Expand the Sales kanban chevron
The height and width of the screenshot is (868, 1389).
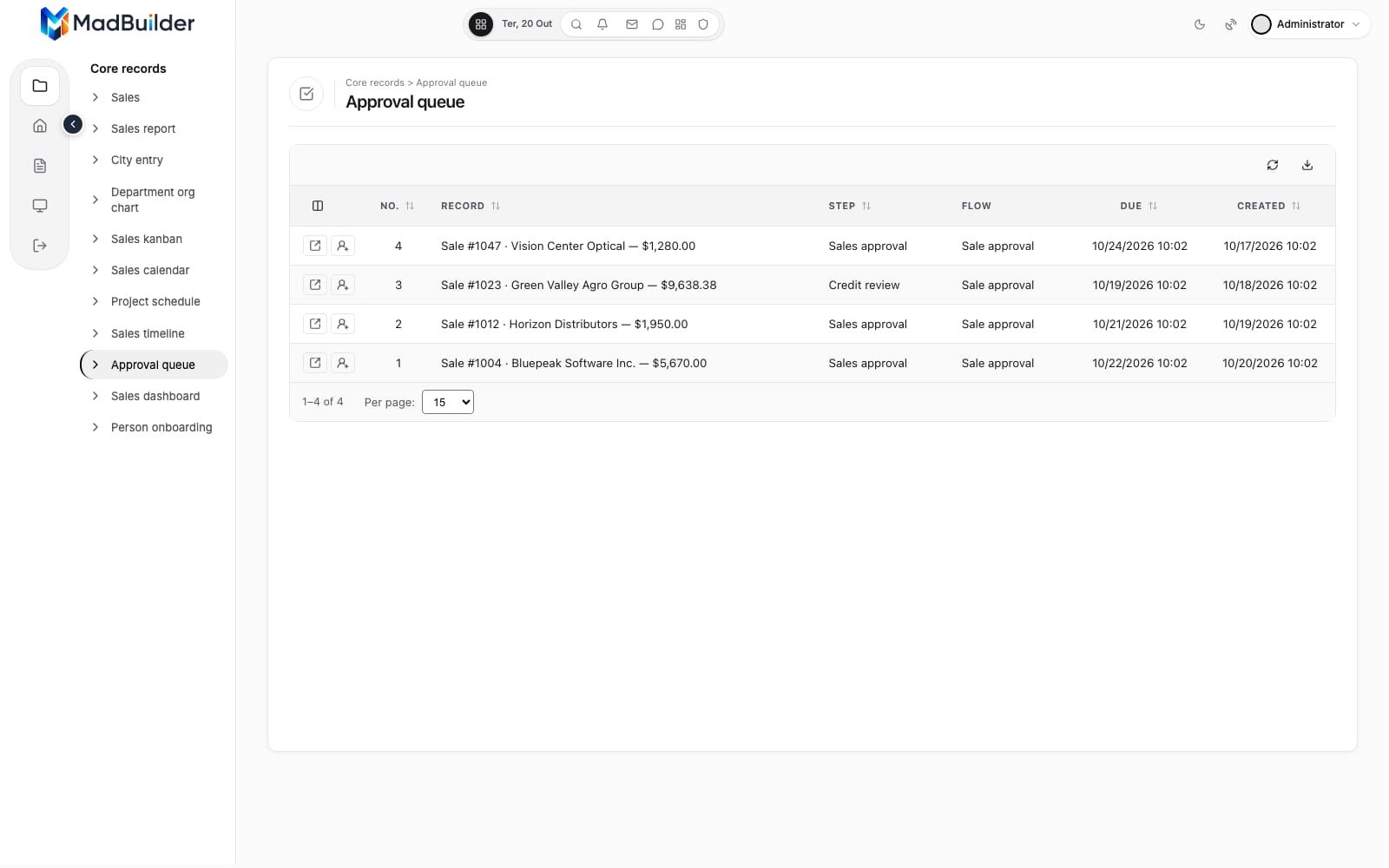(x=95, y=239)
